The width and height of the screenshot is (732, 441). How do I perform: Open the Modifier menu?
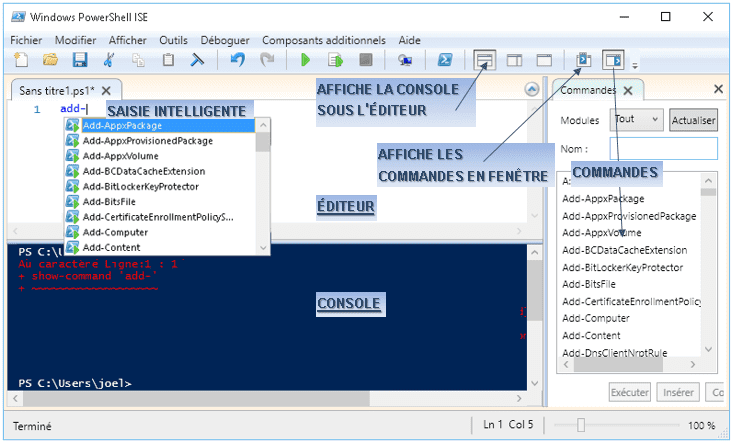click(76, 40)
